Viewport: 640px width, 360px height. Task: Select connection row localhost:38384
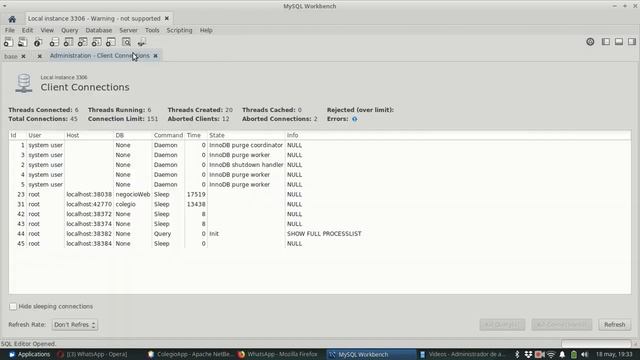(320, 244)
